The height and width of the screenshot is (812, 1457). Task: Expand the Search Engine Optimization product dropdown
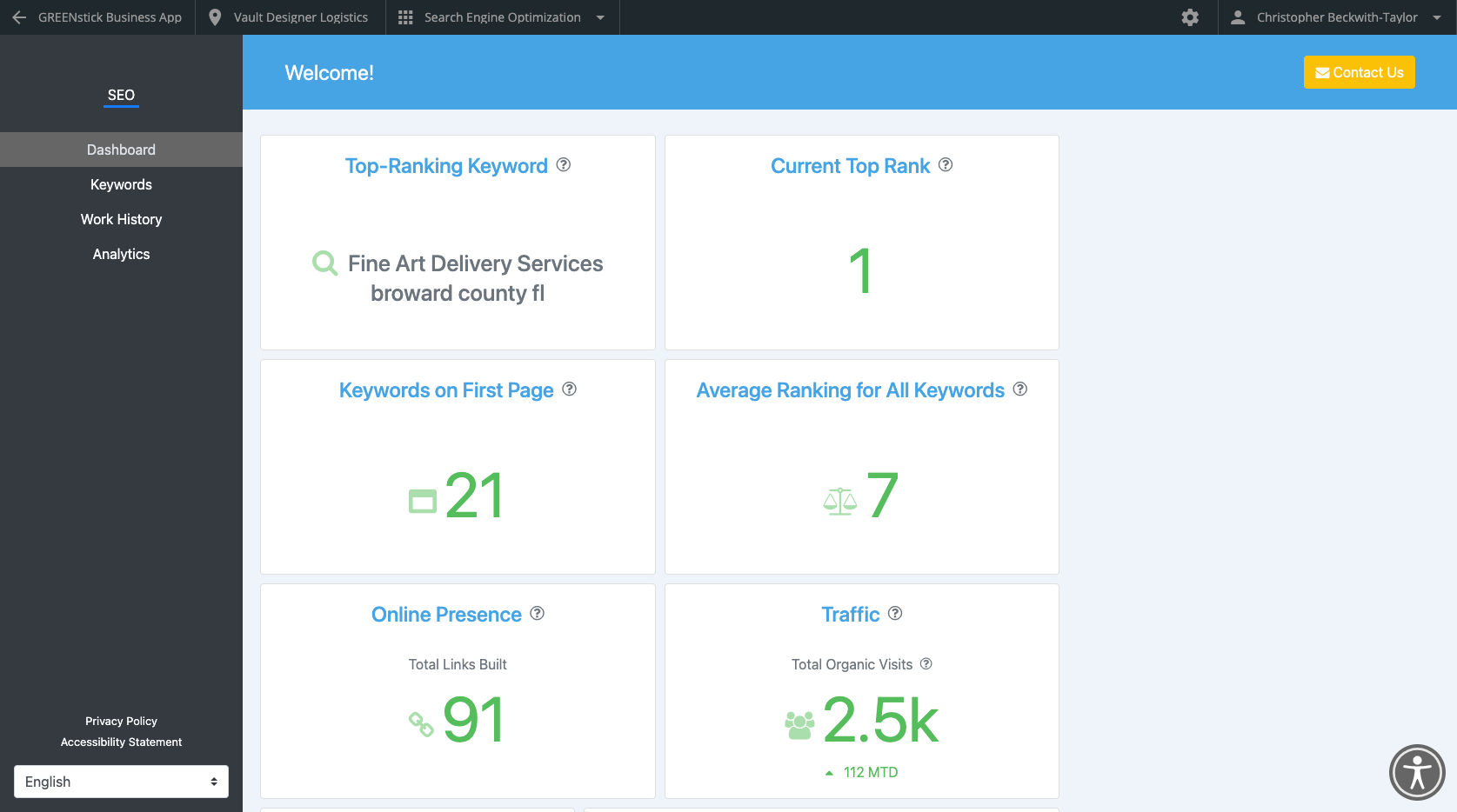click(601, 17)
